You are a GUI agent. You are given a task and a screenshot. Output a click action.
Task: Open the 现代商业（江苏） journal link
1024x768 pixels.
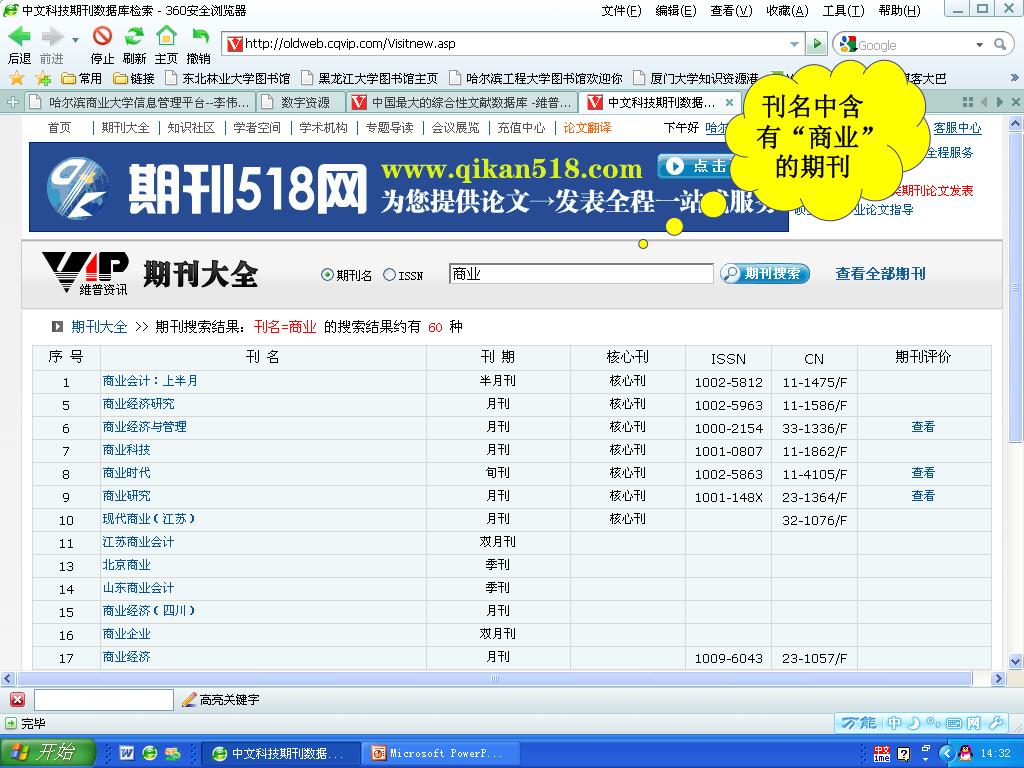[149, 519]
